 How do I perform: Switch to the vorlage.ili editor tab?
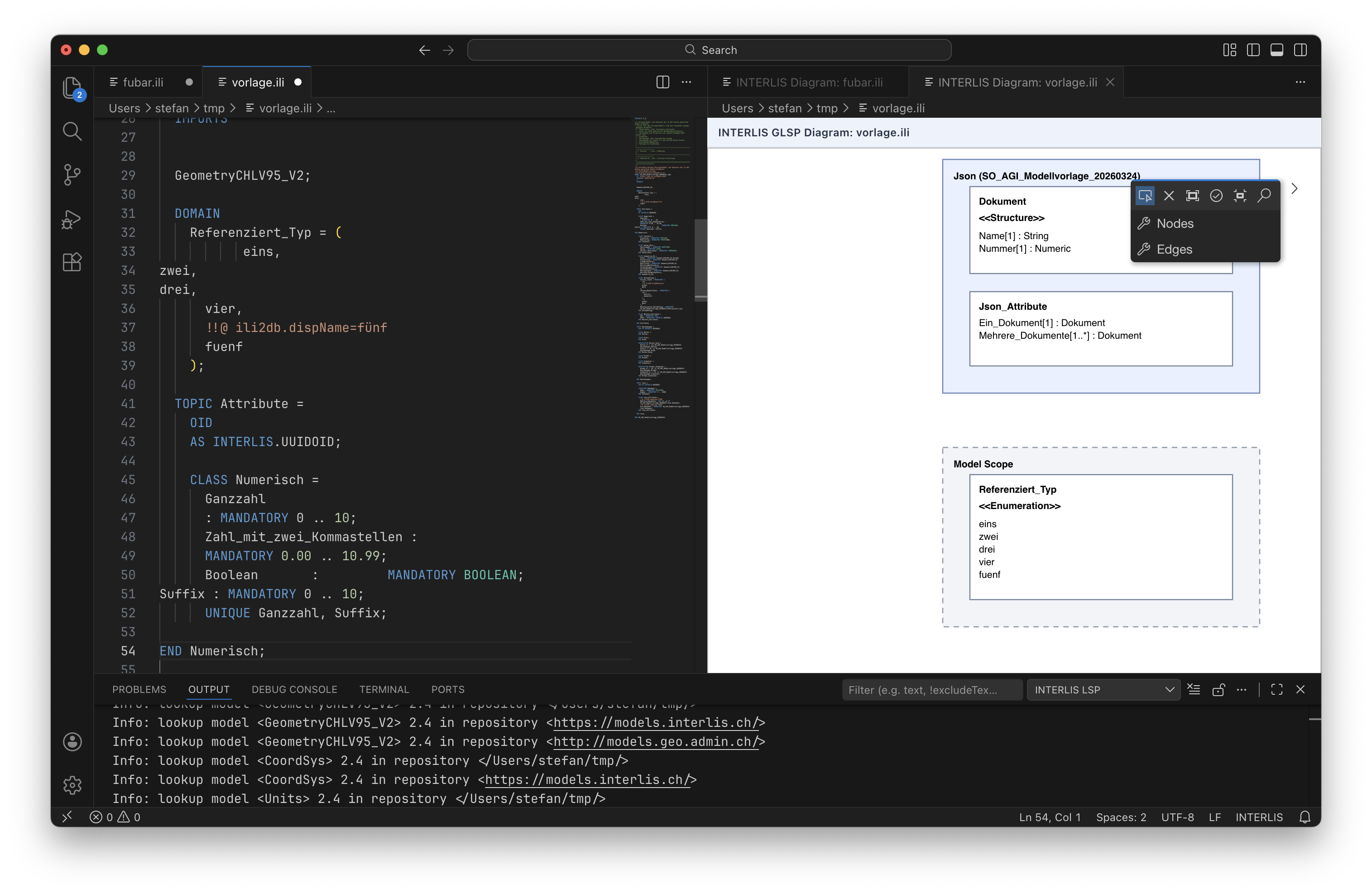(x=257, y=82)
